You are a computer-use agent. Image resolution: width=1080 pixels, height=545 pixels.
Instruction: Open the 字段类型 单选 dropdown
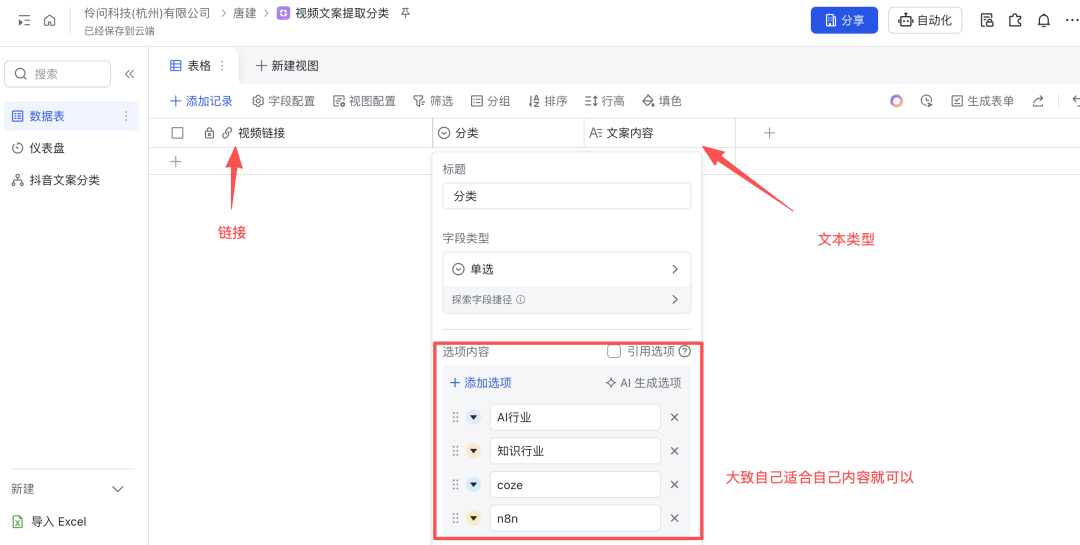566,269
